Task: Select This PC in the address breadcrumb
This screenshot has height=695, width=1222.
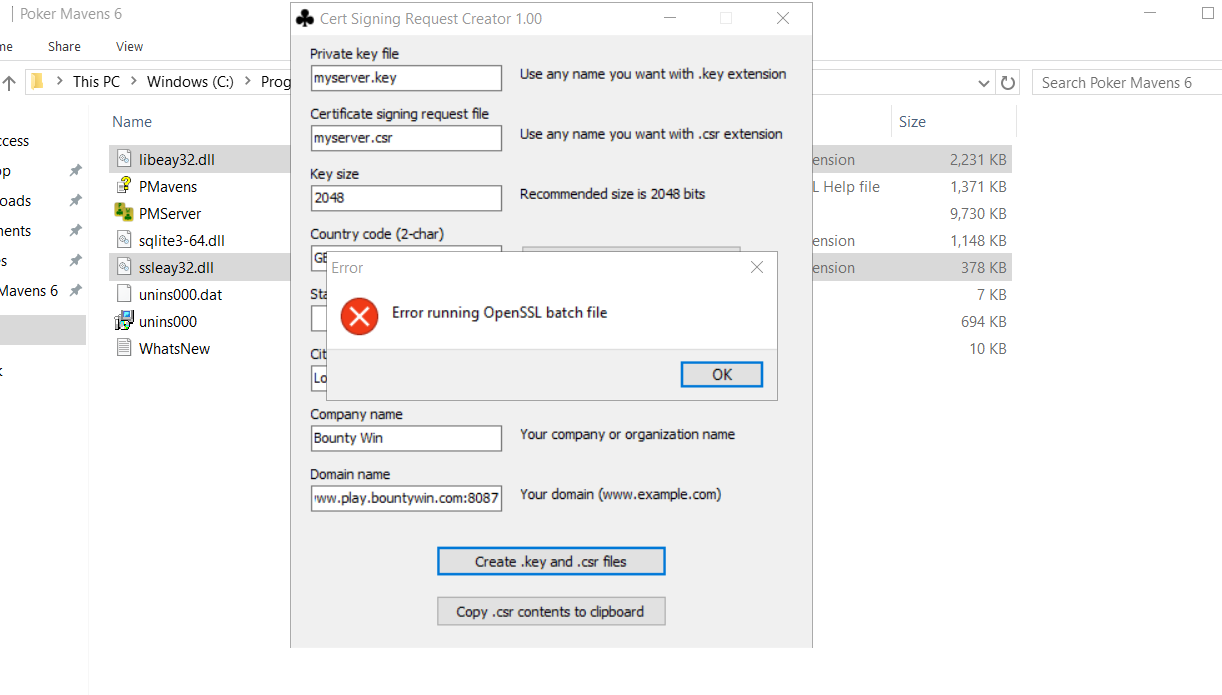Action: click(96, 82)
